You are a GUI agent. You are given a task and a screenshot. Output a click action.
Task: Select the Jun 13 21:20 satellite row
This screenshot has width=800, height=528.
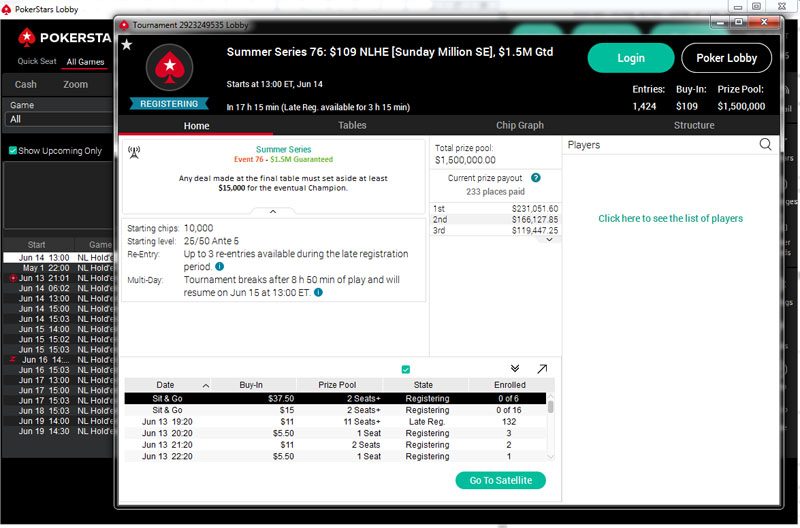click(335, 445)
